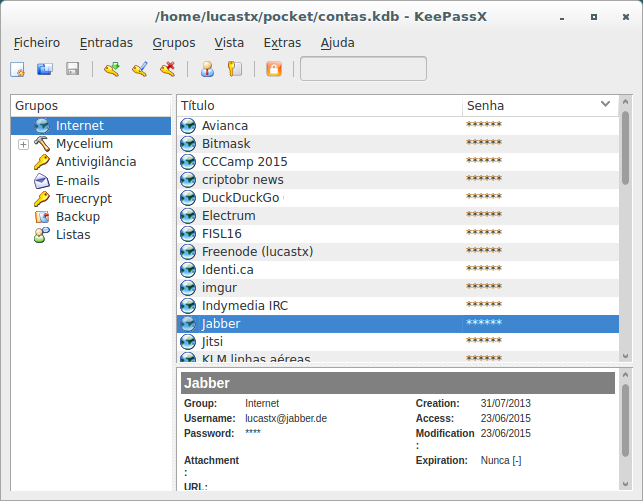Select the criptobr news entry

click(x=398, y=180)
